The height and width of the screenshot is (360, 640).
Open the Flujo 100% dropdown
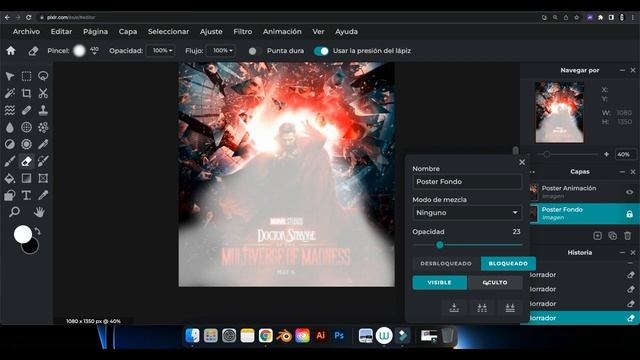pos(221,51)
